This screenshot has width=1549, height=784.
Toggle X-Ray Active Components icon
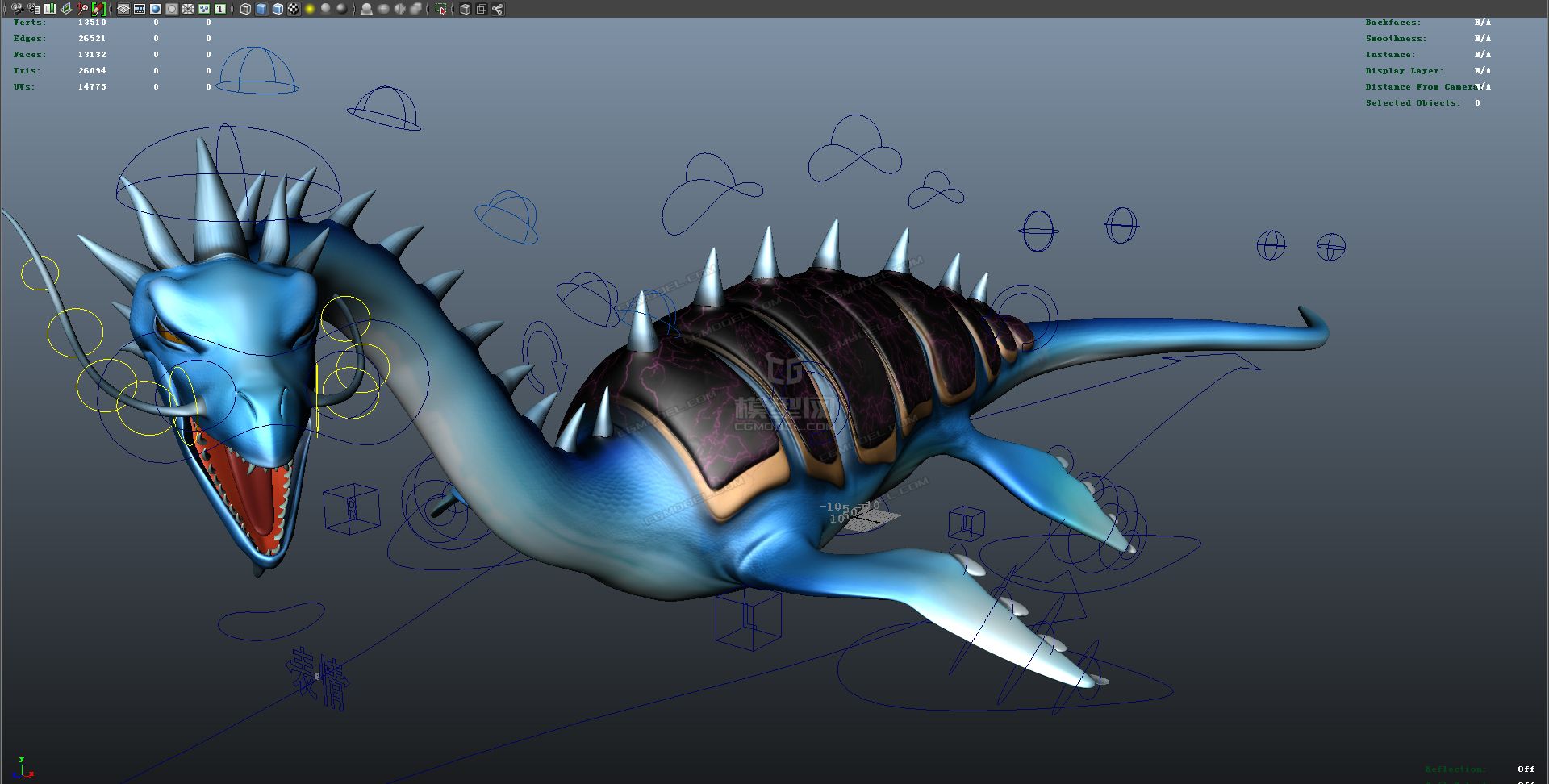click(x=482, y=9)
